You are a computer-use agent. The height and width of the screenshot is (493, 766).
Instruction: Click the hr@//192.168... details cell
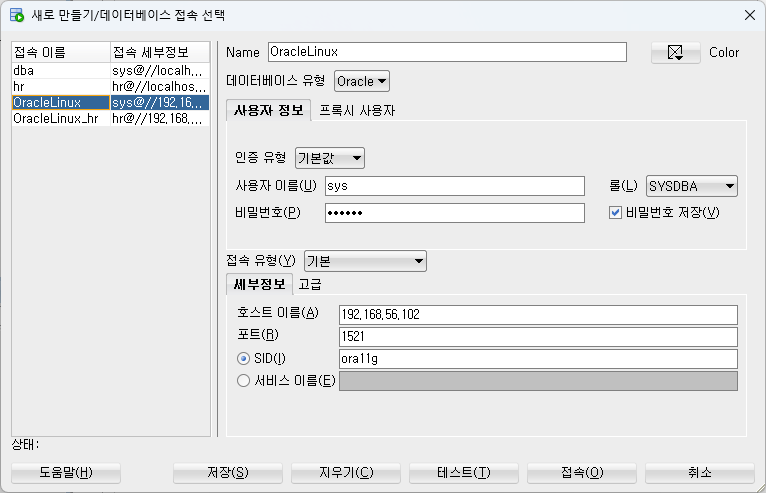click(x=160, y=119)
